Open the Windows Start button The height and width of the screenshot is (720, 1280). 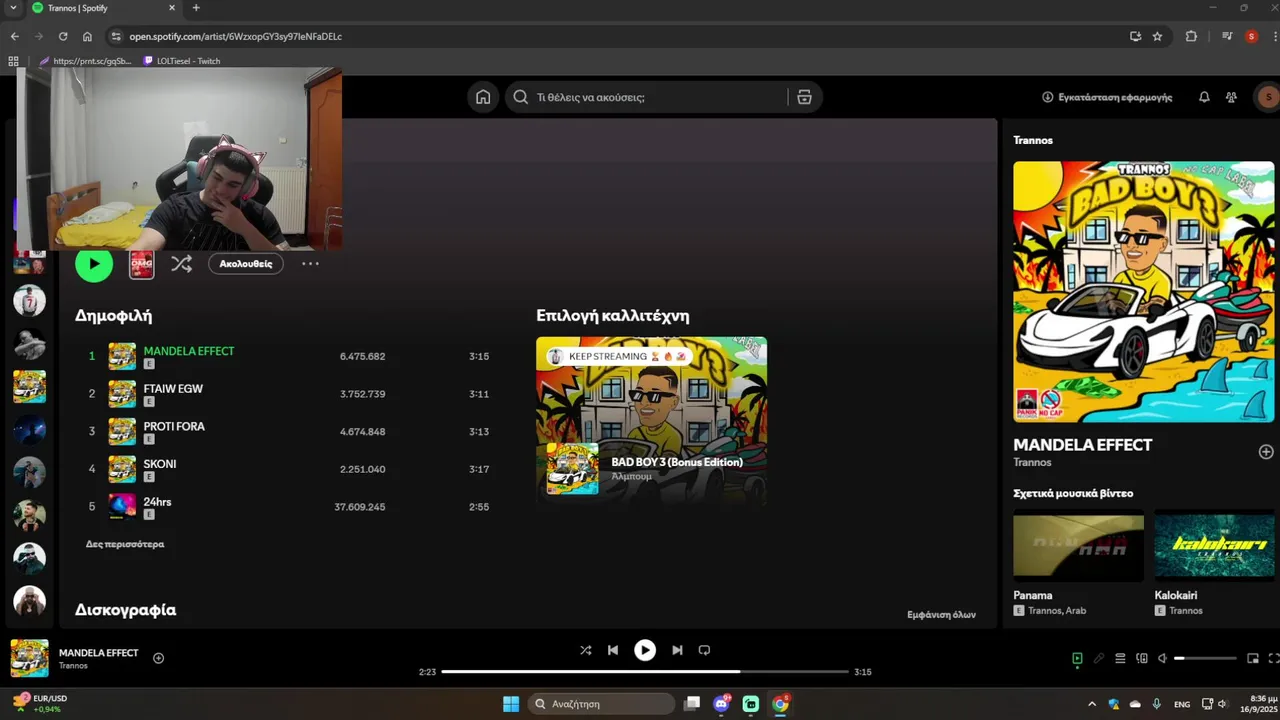(x=511, y=704)
